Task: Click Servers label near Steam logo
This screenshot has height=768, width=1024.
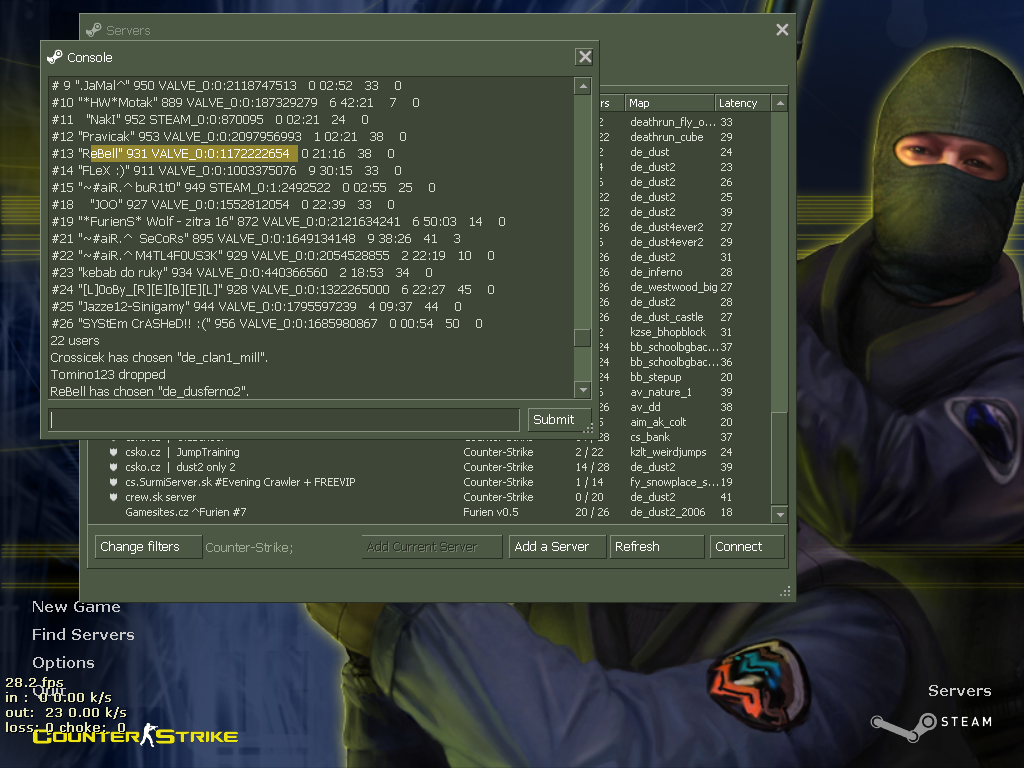Action: coord(959,691)
